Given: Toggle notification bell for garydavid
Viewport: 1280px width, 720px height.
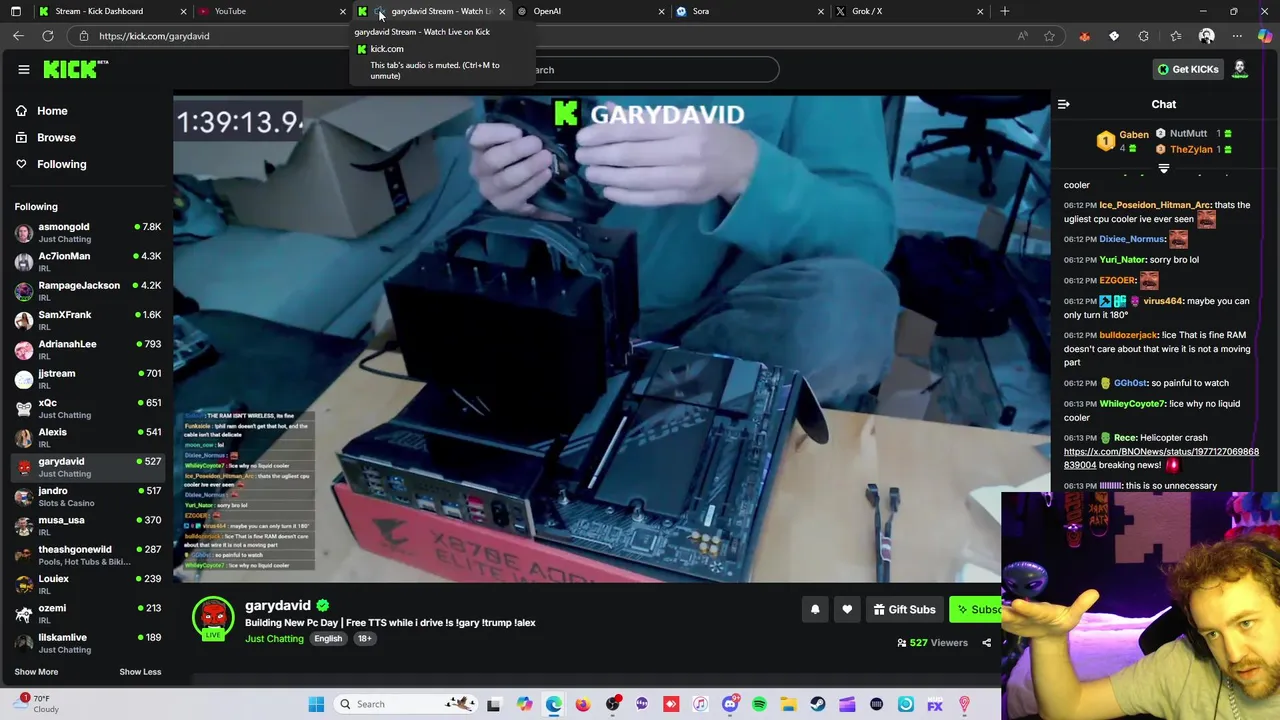Looking at the screenshot, I should tap(815, 609).
